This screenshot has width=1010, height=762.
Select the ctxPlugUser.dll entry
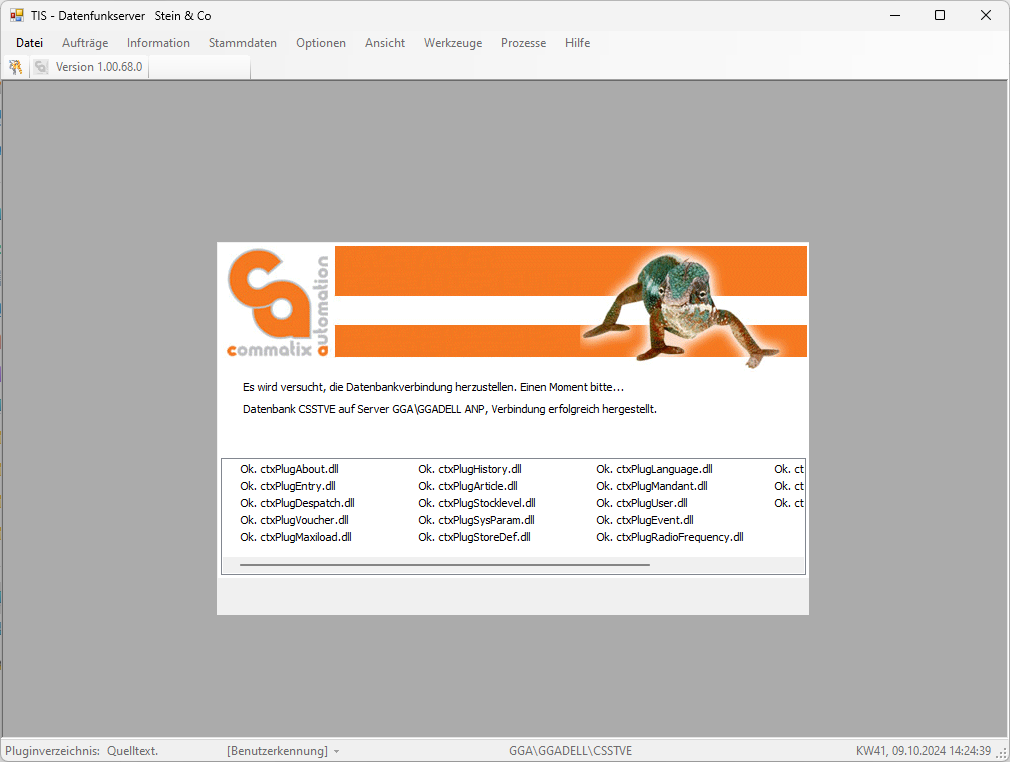(642, 503)
